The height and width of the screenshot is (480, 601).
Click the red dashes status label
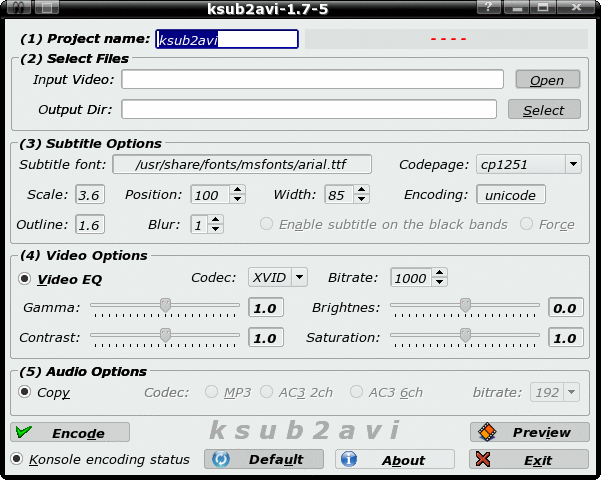click(448, 39)
